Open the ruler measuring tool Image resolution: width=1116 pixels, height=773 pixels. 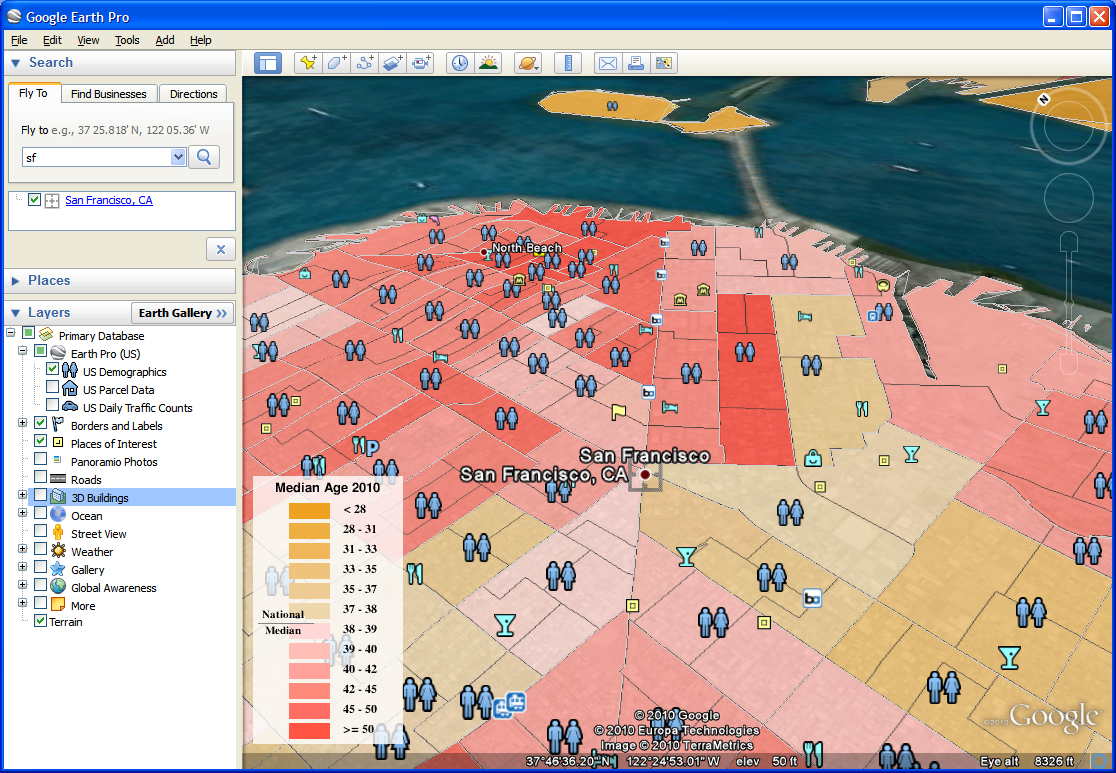point(568,63)
